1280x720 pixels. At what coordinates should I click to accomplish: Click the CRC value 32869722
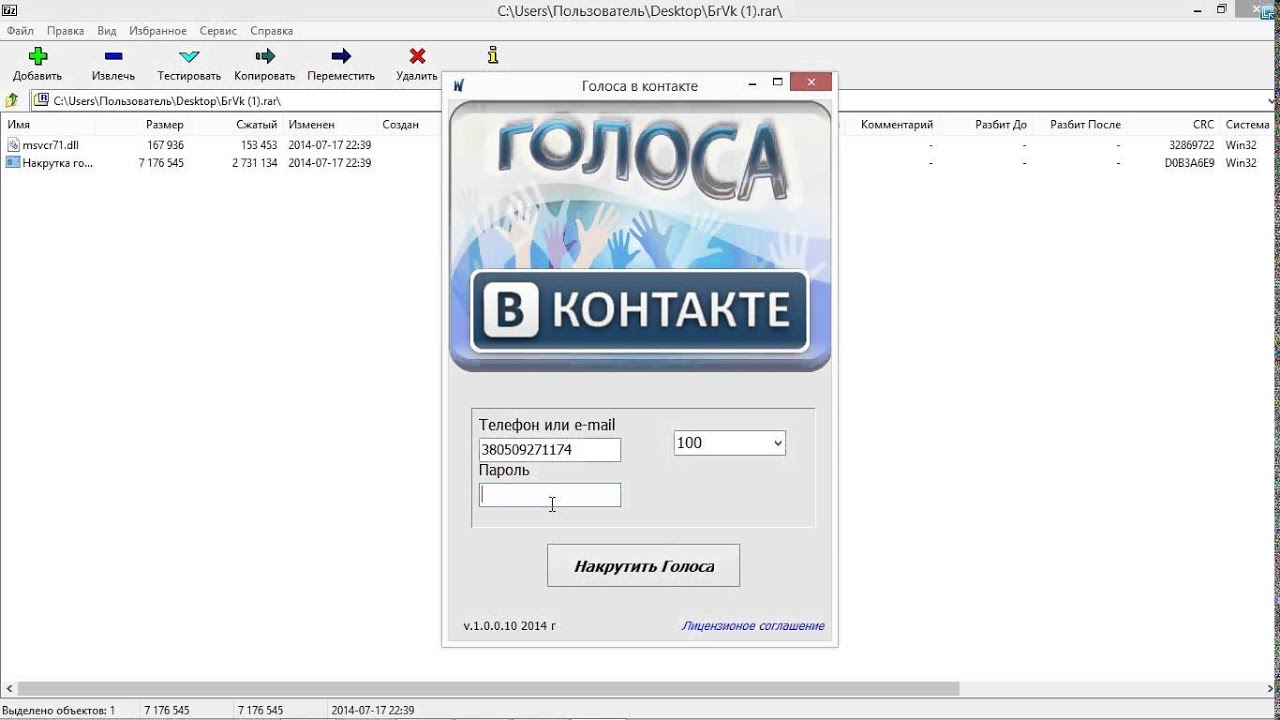(1192, 145)
